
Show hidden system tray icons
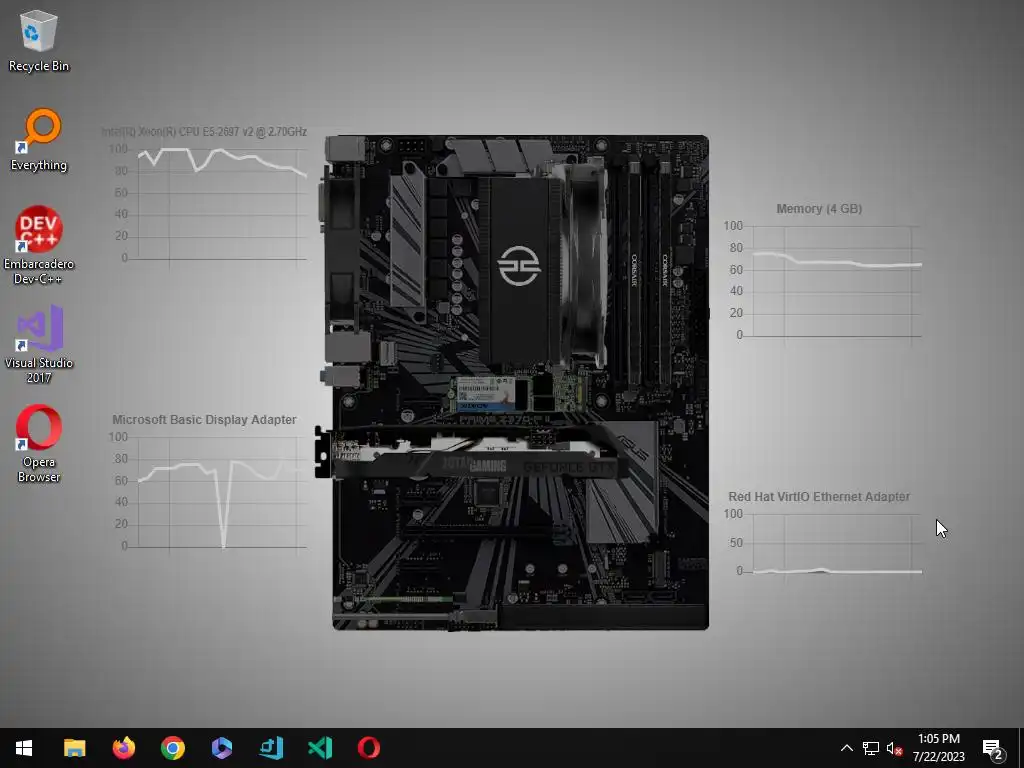pos(846,748)
